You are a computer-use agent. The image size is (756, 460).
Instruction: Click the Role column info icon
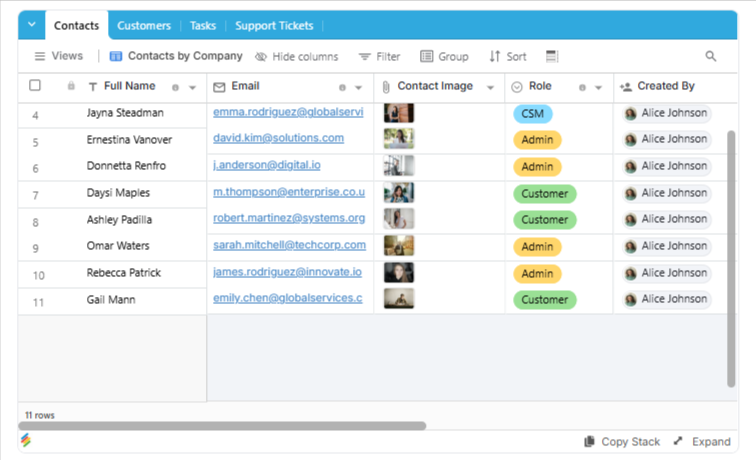point(582,87)
